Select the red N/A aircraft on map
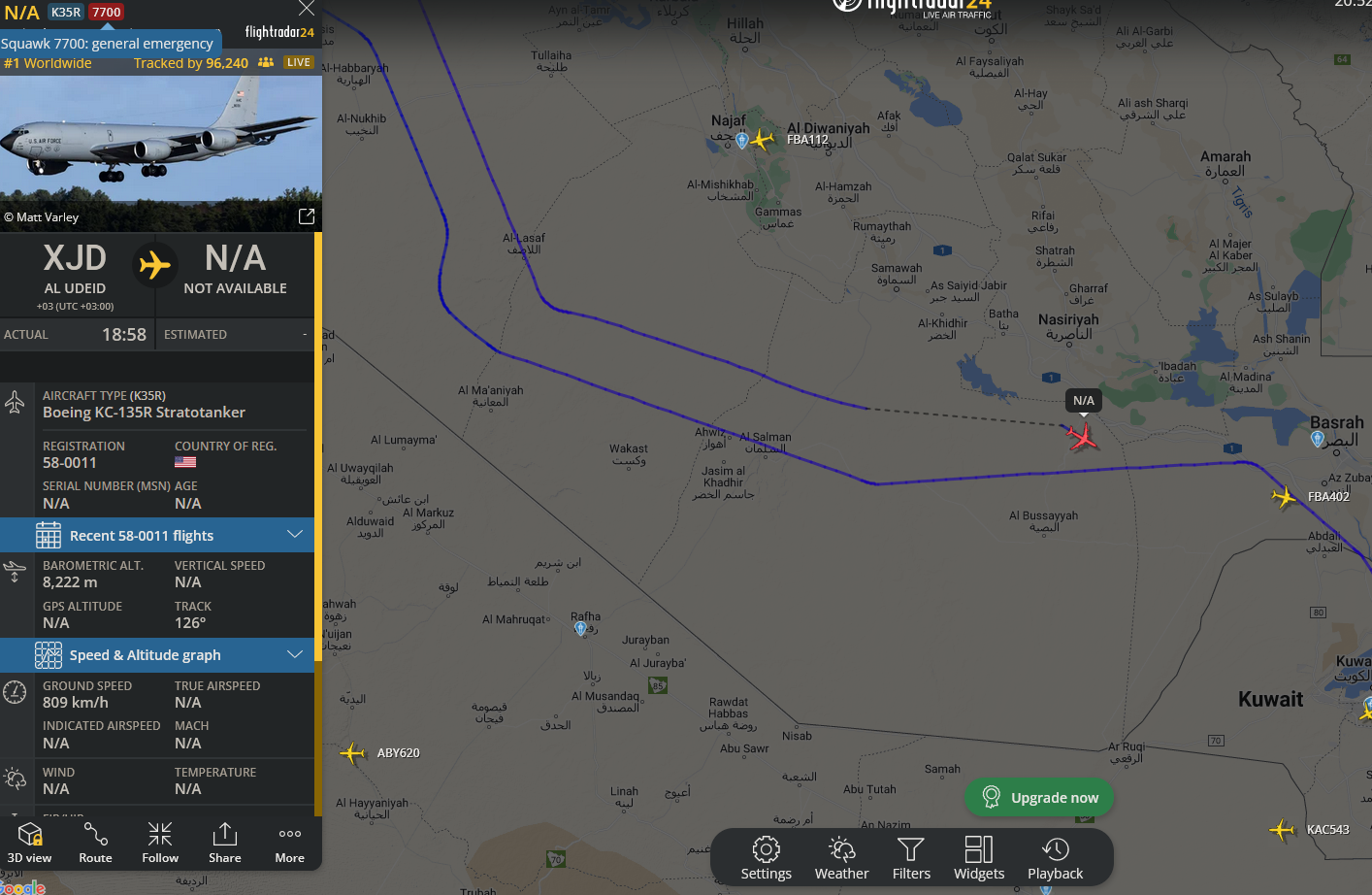1372x895 pixels. pos(1082,437)
